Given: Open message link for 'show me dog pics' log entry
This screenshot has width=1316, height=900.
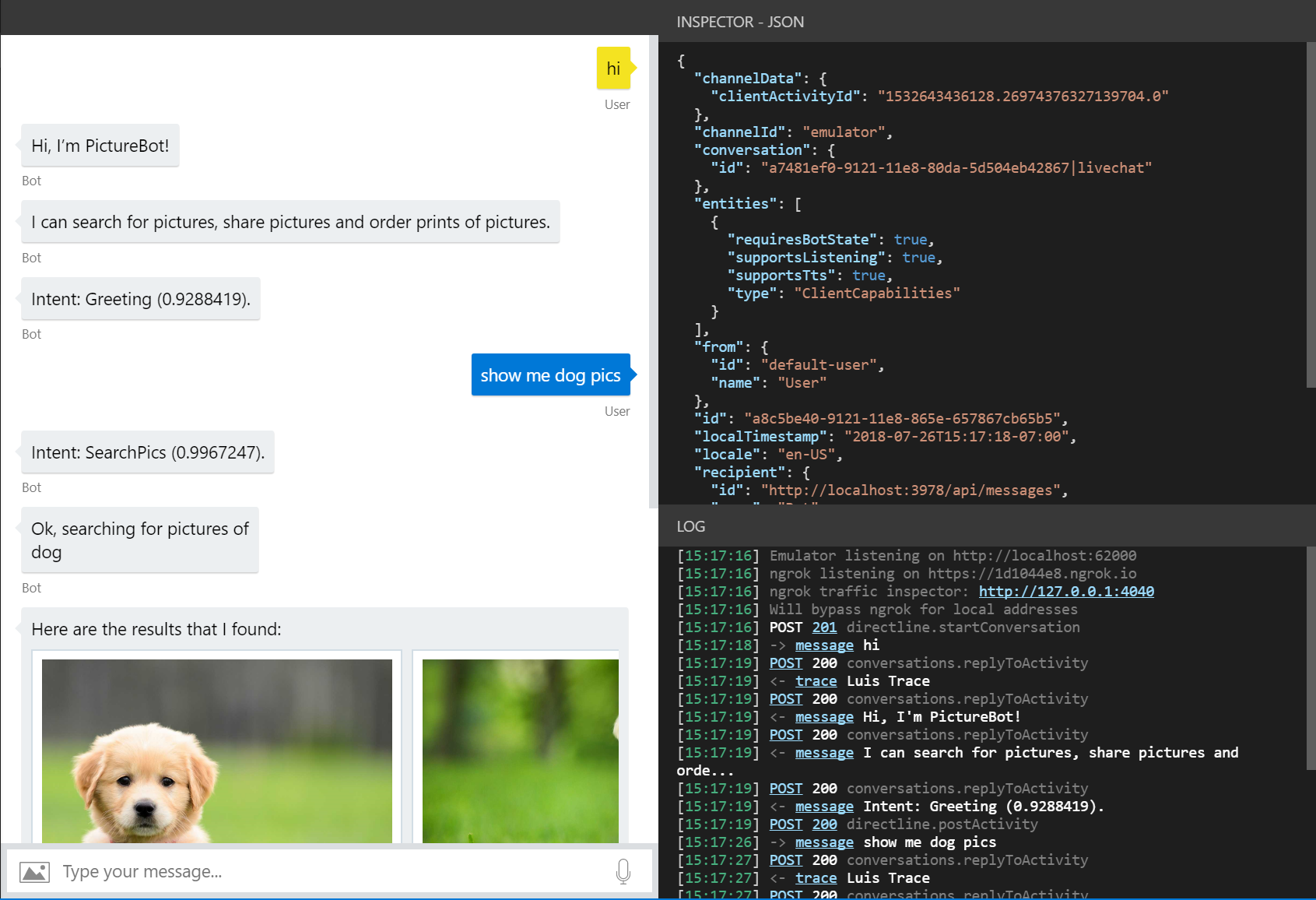Looking at the screenshot, I should 824,842.
